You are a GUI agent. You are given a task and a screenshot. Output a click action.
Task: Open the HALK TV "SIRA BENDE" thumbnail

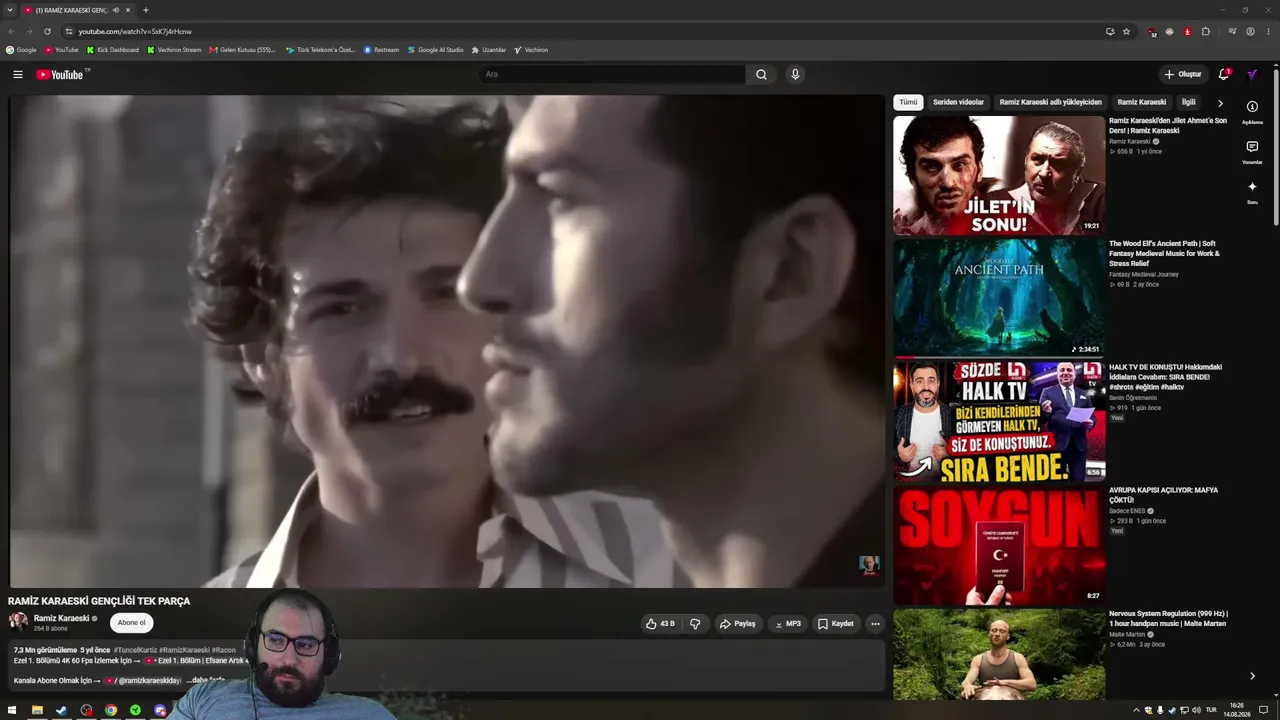[999, 421]
